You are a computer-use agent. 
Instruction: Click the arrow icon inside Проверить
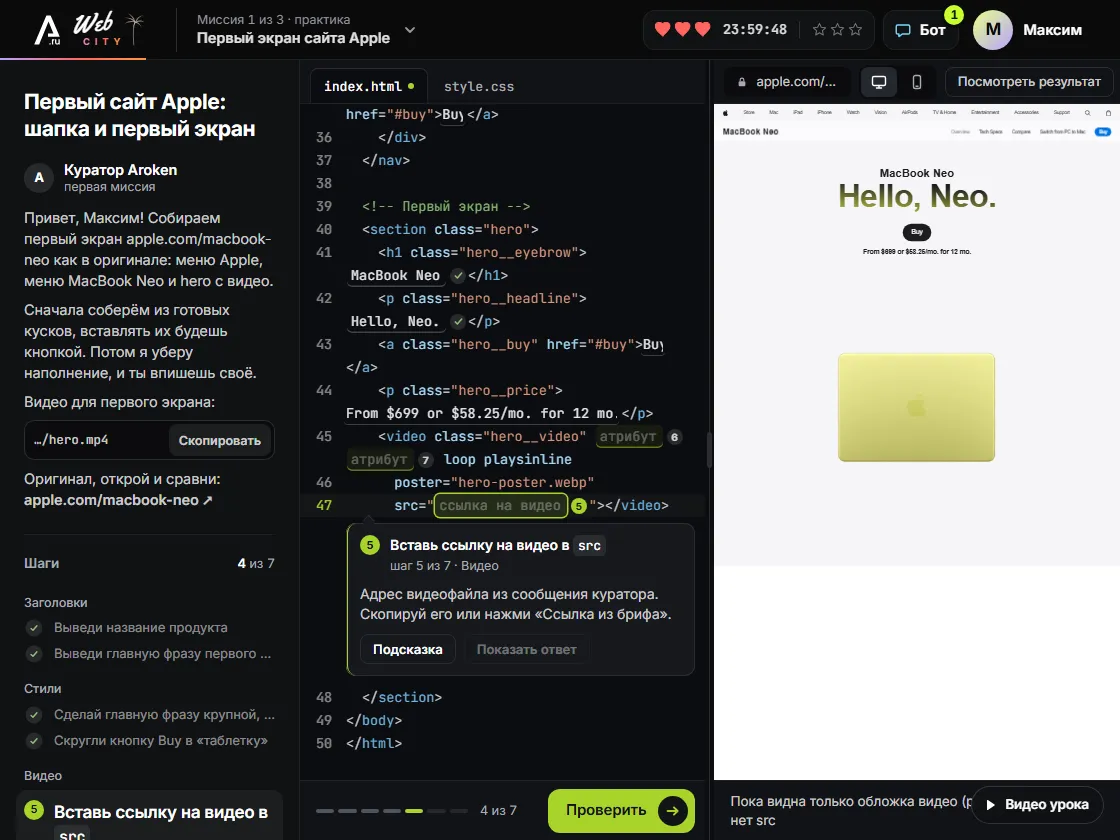click(x=672, y=811)
